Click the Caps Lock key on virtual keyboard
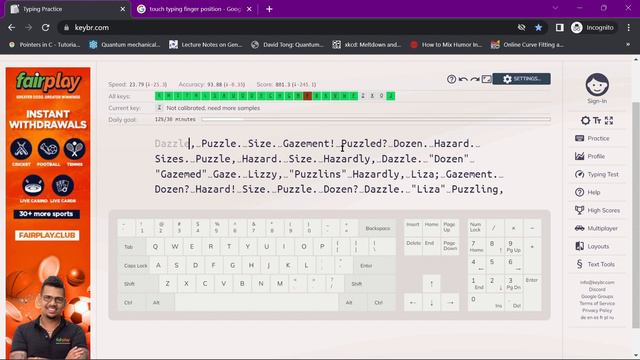Viewport: 640px width, 360px height. [x=135, y=265]
